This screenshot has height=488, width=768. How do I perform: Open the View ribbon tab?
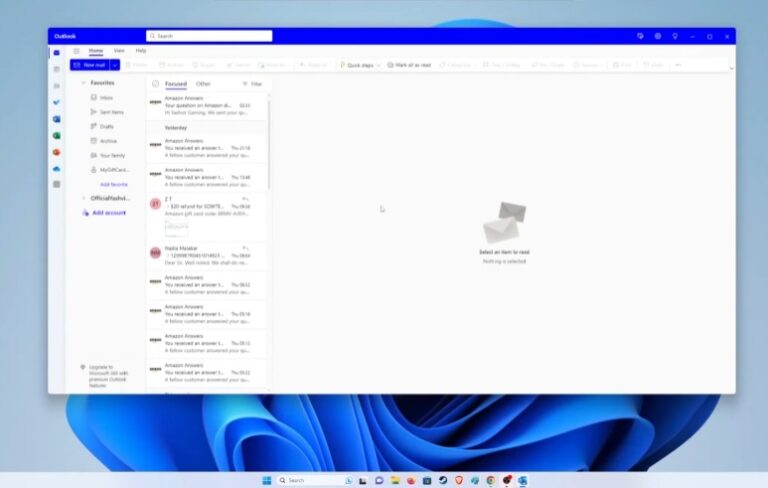119,50
